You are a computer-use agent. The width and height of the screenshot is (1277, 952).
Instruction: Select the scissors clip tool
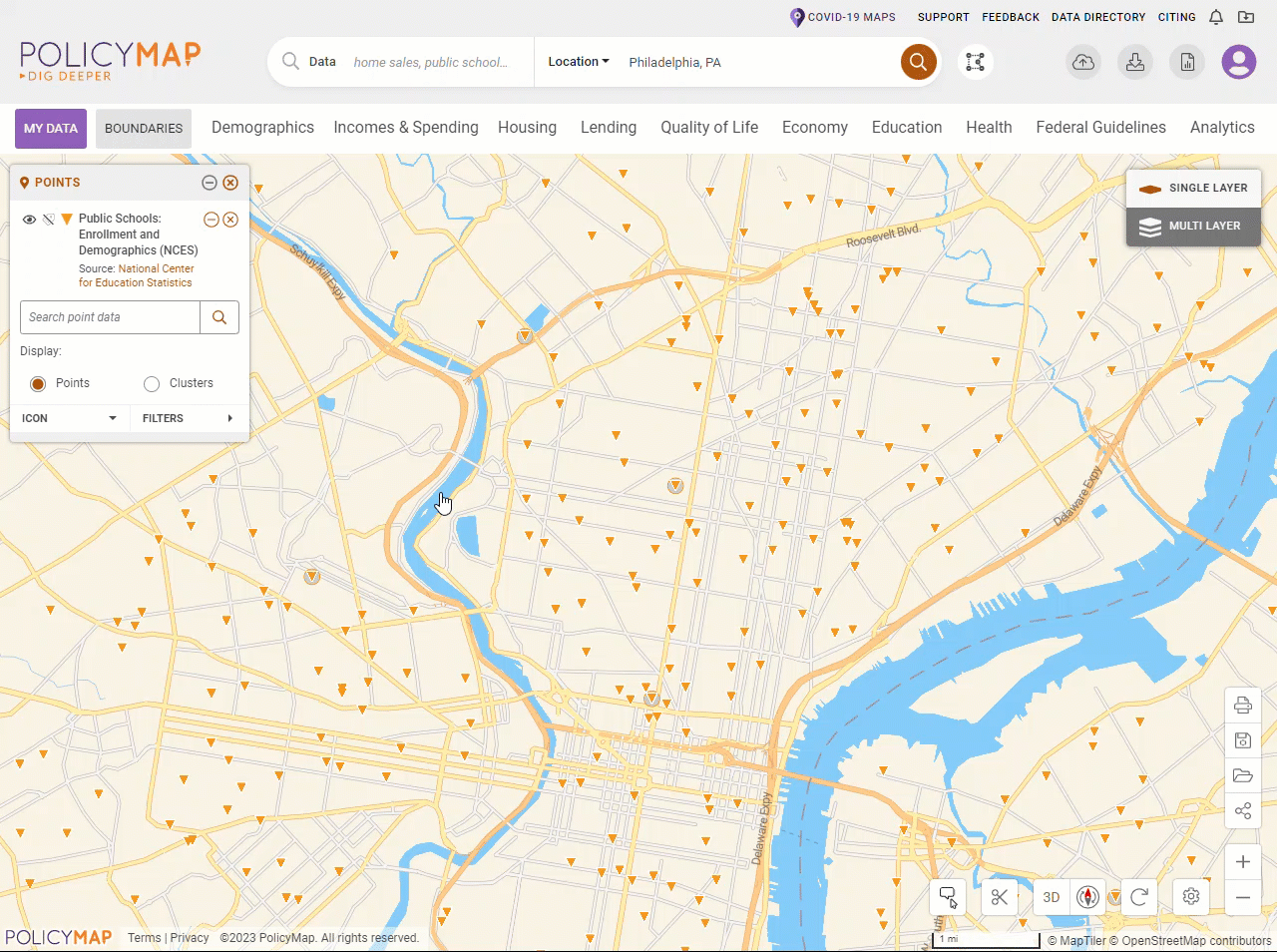coord(1000,897)
